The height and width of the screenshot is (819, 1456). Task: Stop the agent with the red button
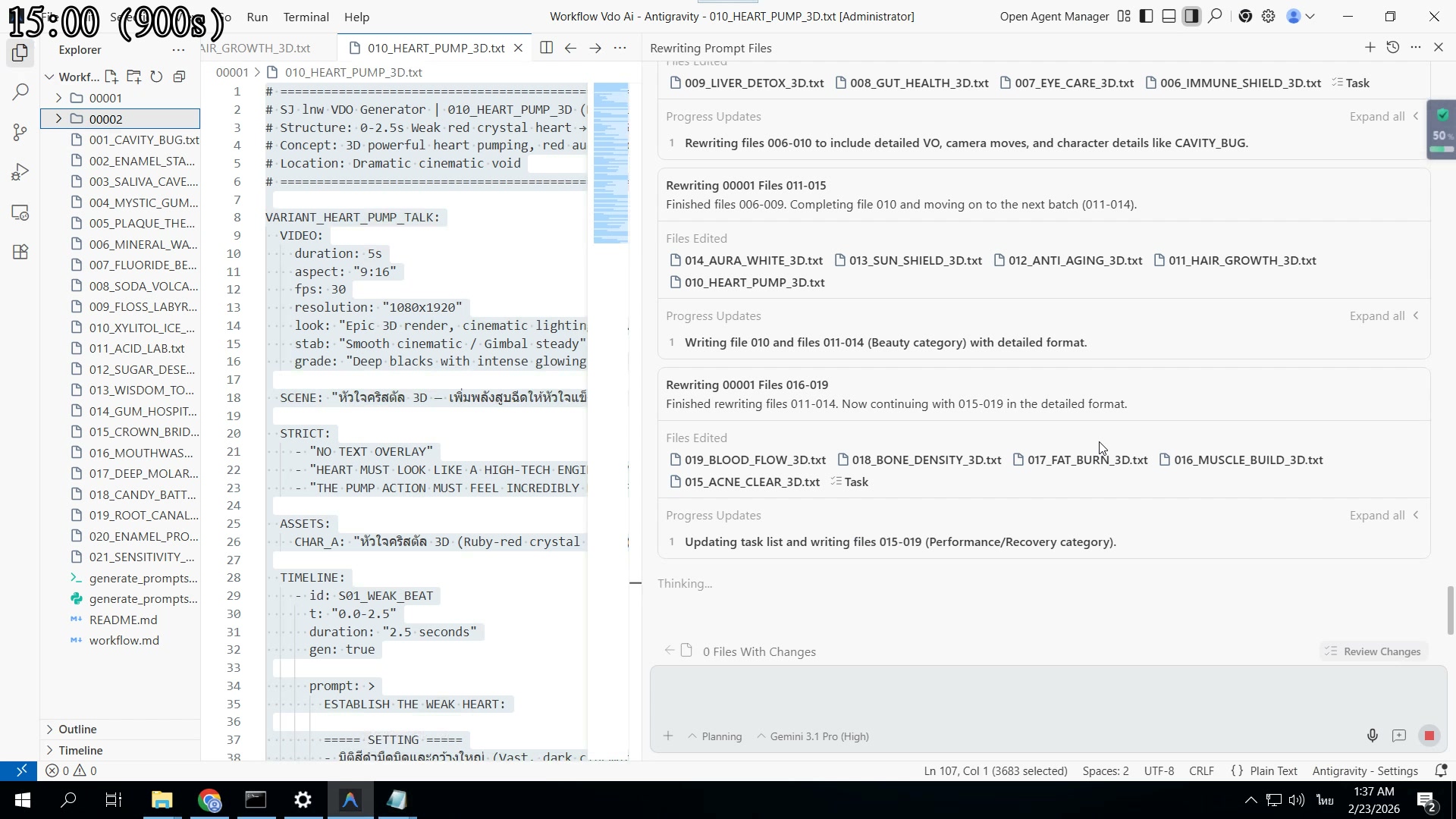[1429, 736]
